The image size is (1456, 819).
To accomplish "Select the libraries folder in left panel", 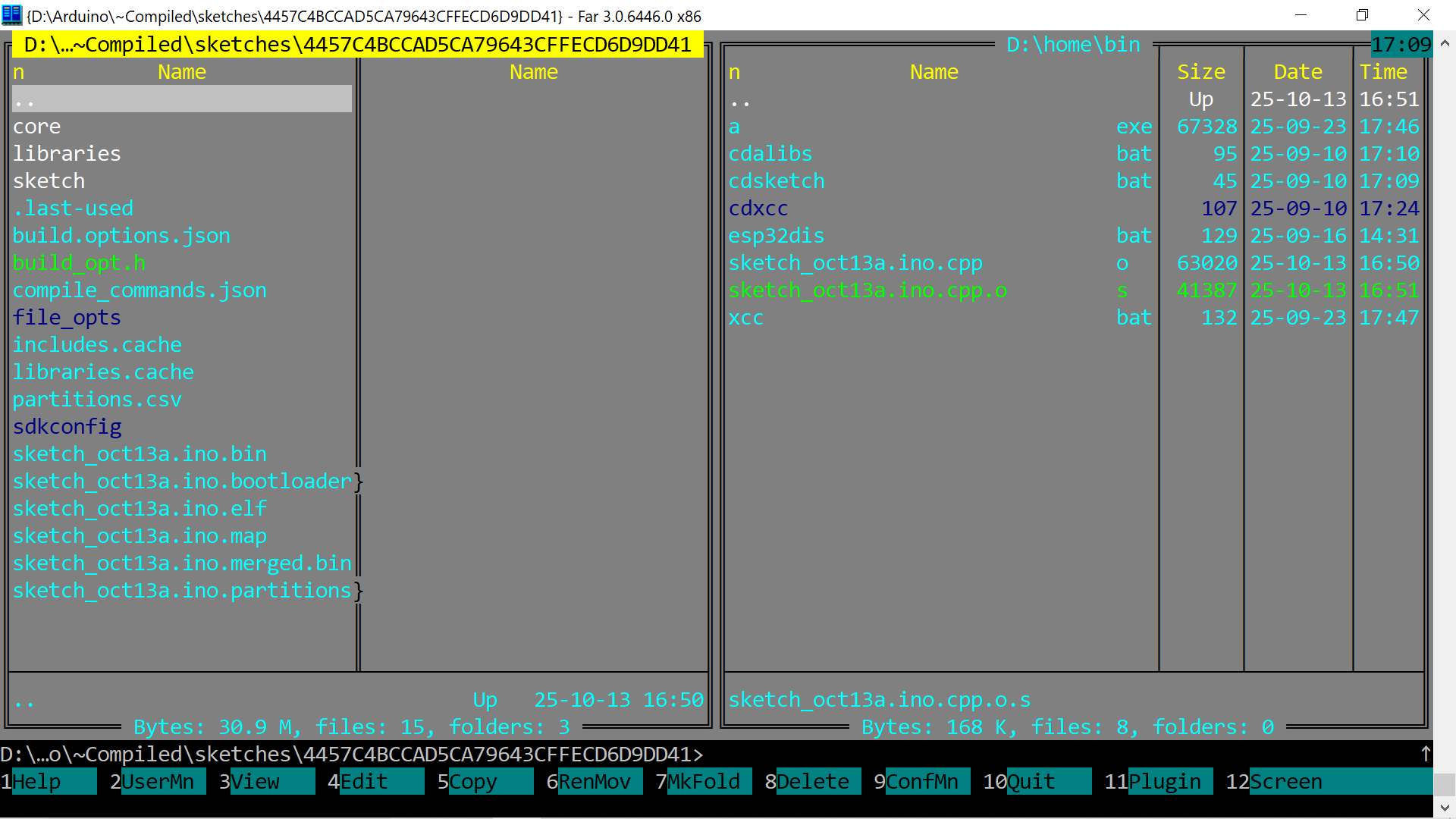I will (67, 154).
